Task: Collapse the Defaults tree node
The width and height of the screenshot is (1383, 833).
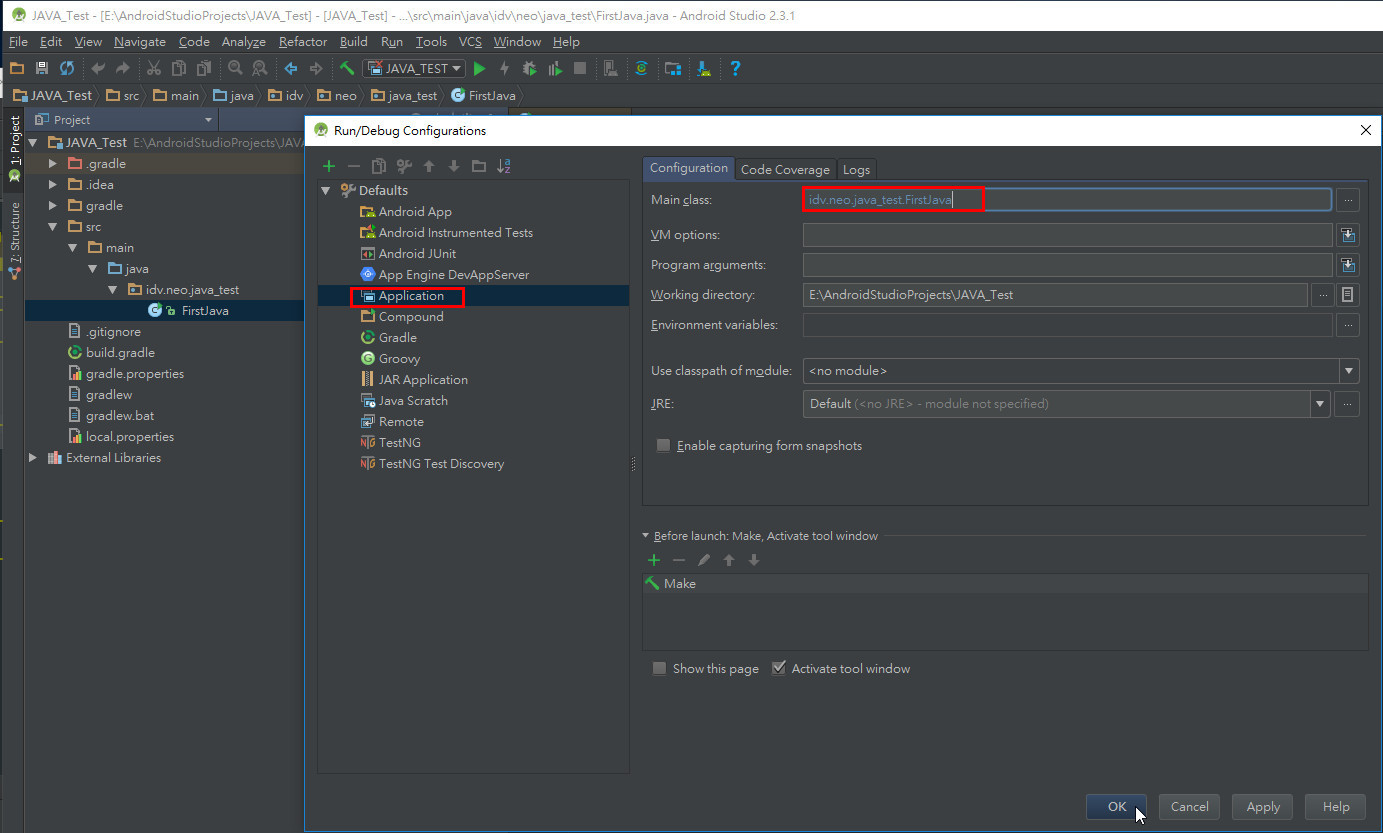Action: (x=325, y=190)
